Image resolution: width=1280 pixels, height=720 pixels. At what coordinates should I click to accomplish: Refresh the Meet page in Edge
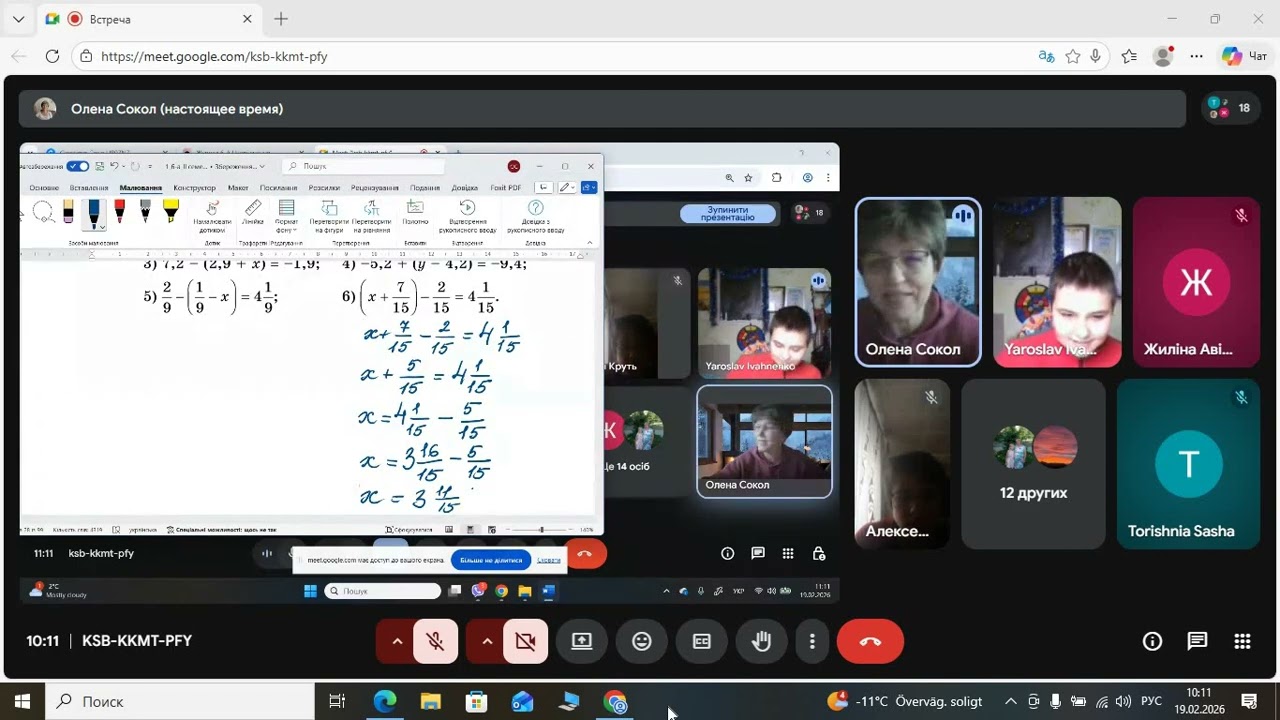point(52,57)
